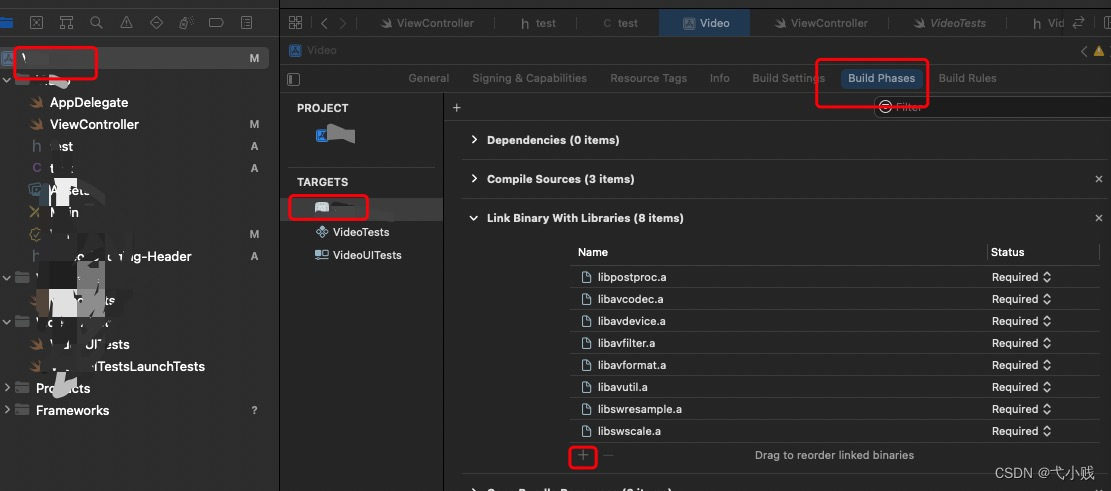Screen dimensions: 1111x491
Task: Switch to the Info tab
Action: tap(719, 79)
